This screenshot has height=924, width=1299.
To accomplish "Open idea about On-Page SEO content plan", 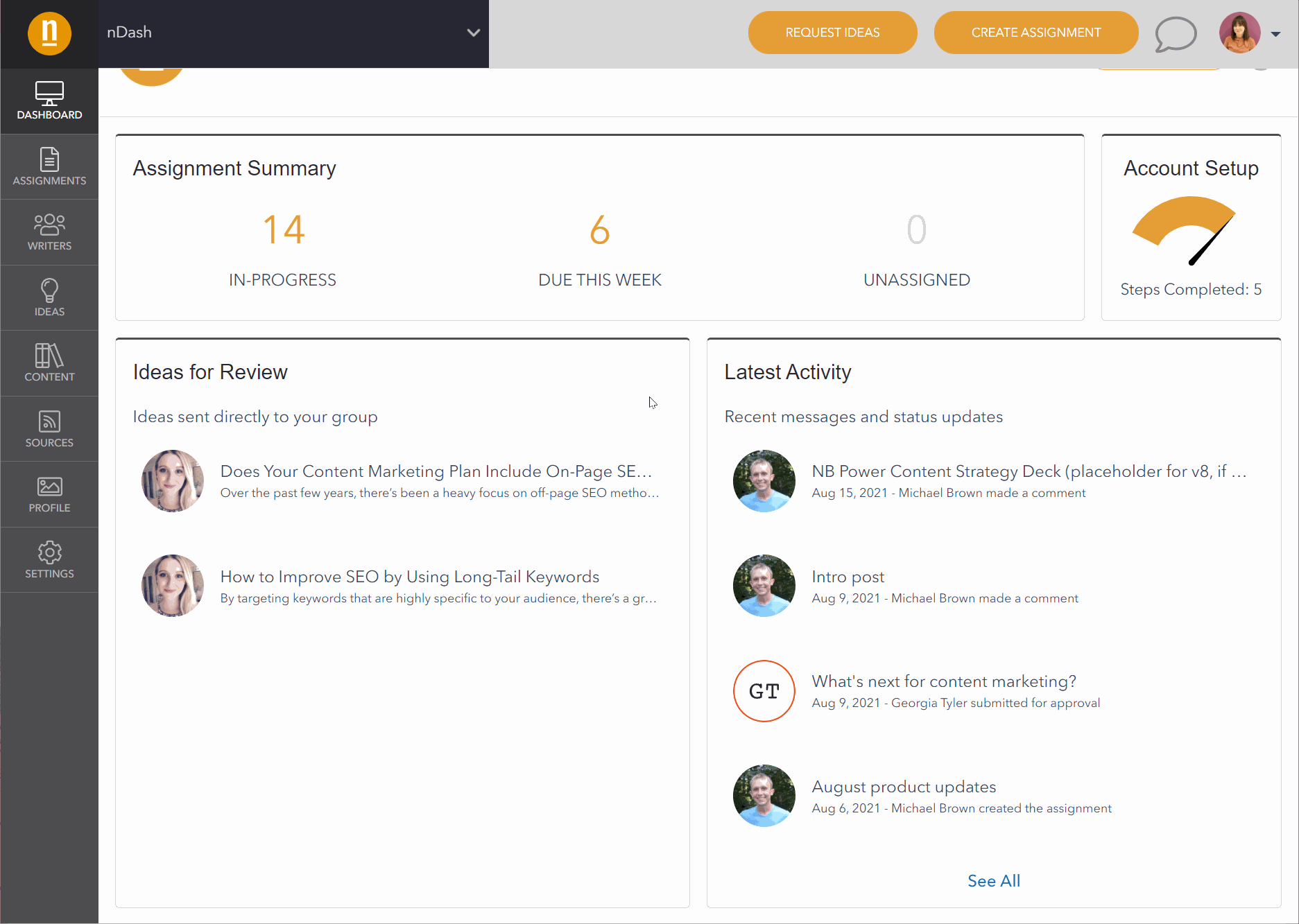I will 436,471.
